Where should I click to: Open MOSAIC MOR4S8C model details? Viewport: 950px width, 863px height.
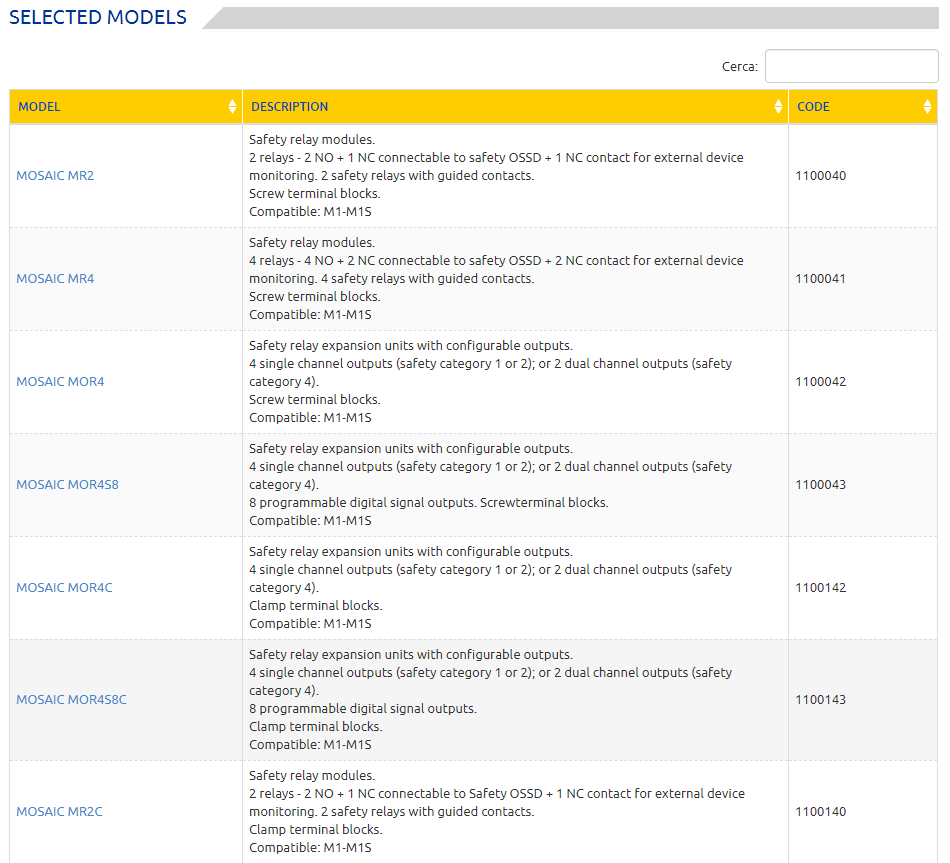click(x=71, y=700)
